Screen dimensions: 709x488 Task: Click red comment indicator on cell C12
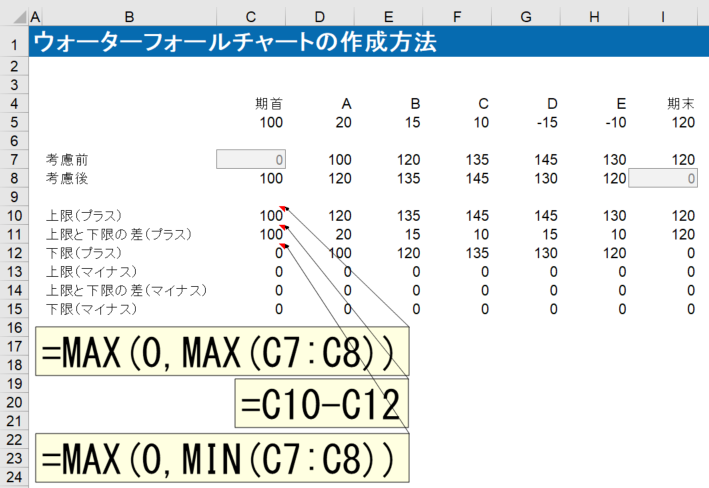285,247
